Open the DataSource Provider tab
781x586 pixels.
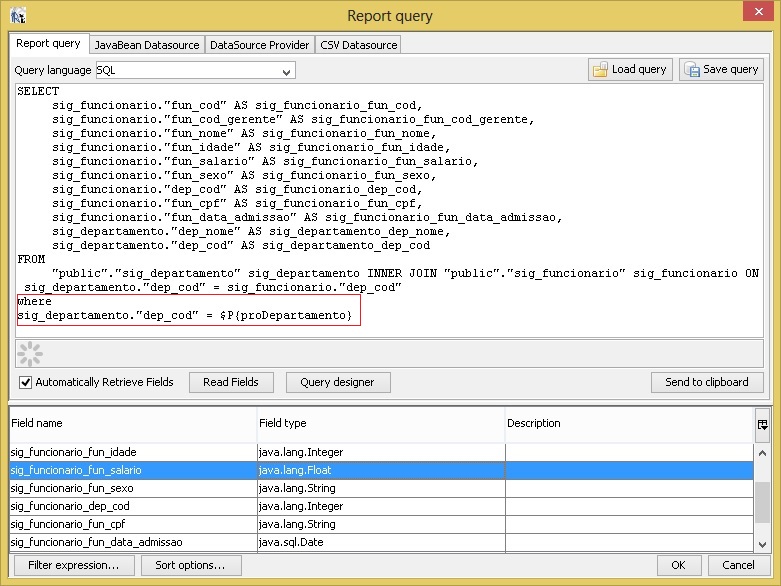(259, 45)
